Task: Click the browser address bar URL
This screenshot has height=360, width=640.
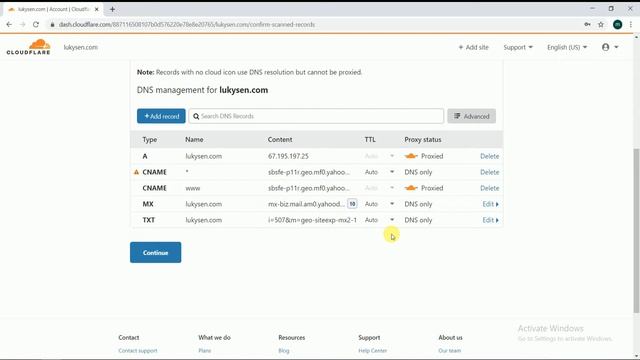Action: [x=187, y=24]
